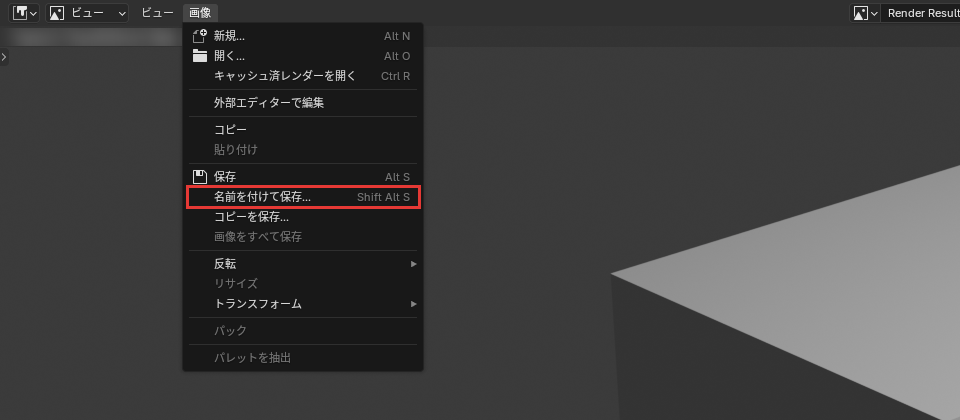Click the new image icon beside 新規
960x420 pixels.
click(200, 36)
